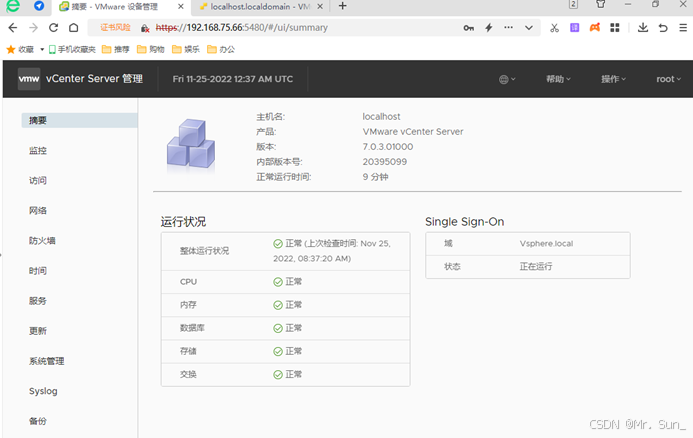The image size is (693, 438).
Task: Open the 推荐 bookmarks folder
Action: coord(115,50)
